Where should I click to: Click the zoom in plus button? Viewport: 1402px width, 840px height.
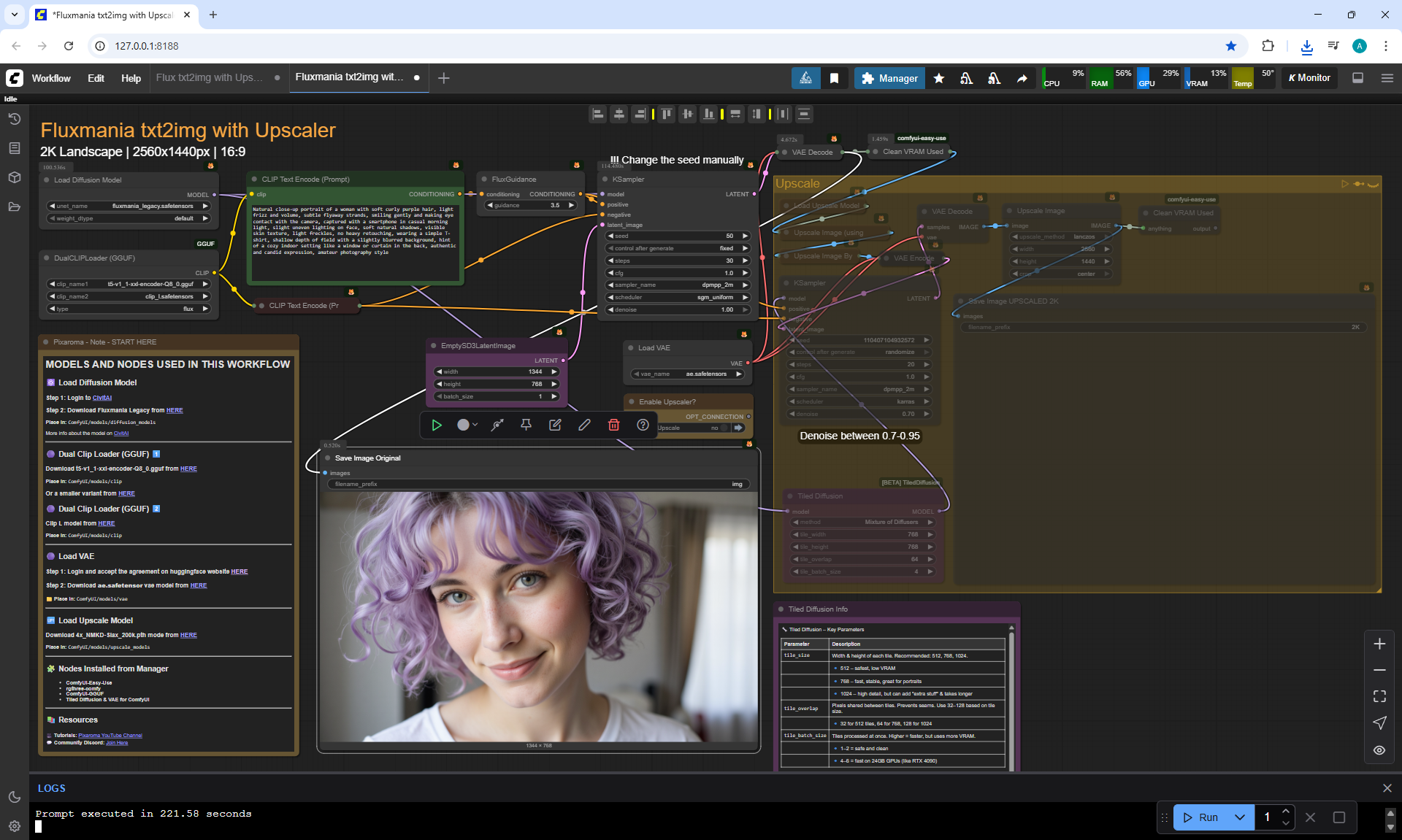1379,644
